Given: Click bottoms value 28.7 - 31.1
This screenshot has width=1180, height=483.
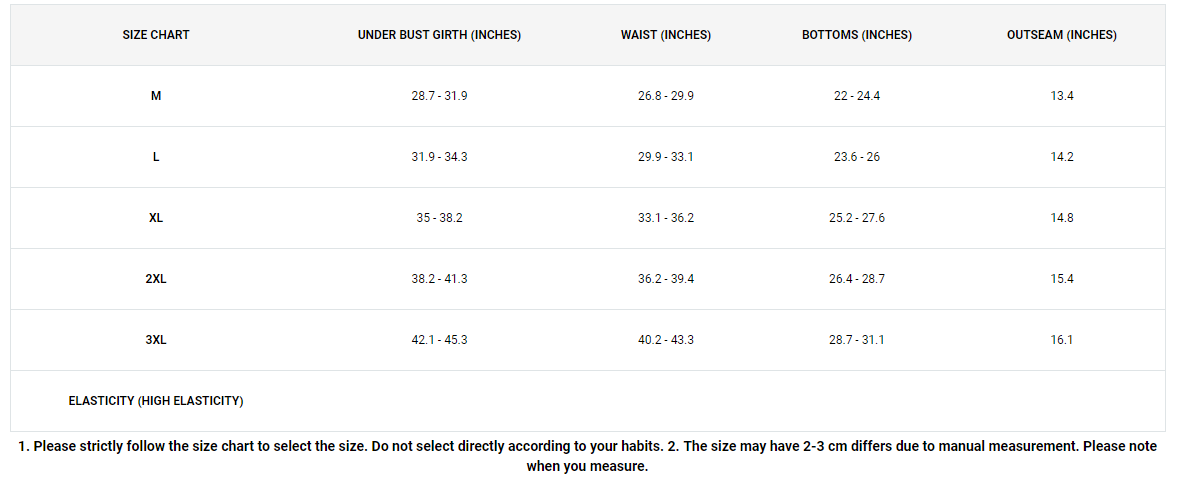Looking at the screenshot, I should 857,340.
